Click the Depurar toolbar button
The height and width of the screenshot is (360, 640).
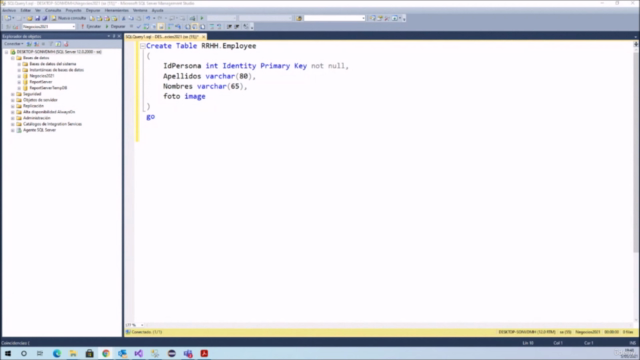coord(116,27)
